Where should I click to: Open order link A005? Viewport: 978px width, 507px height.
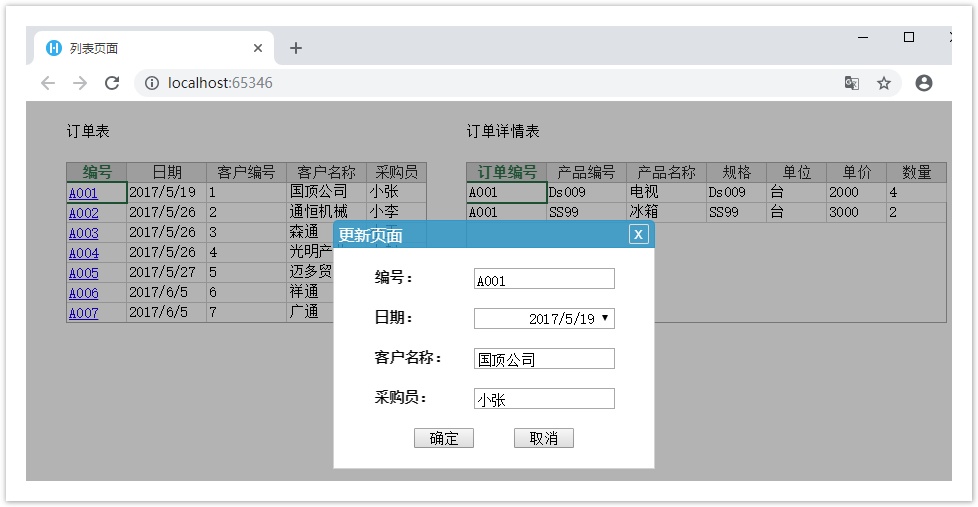point(84,273)
